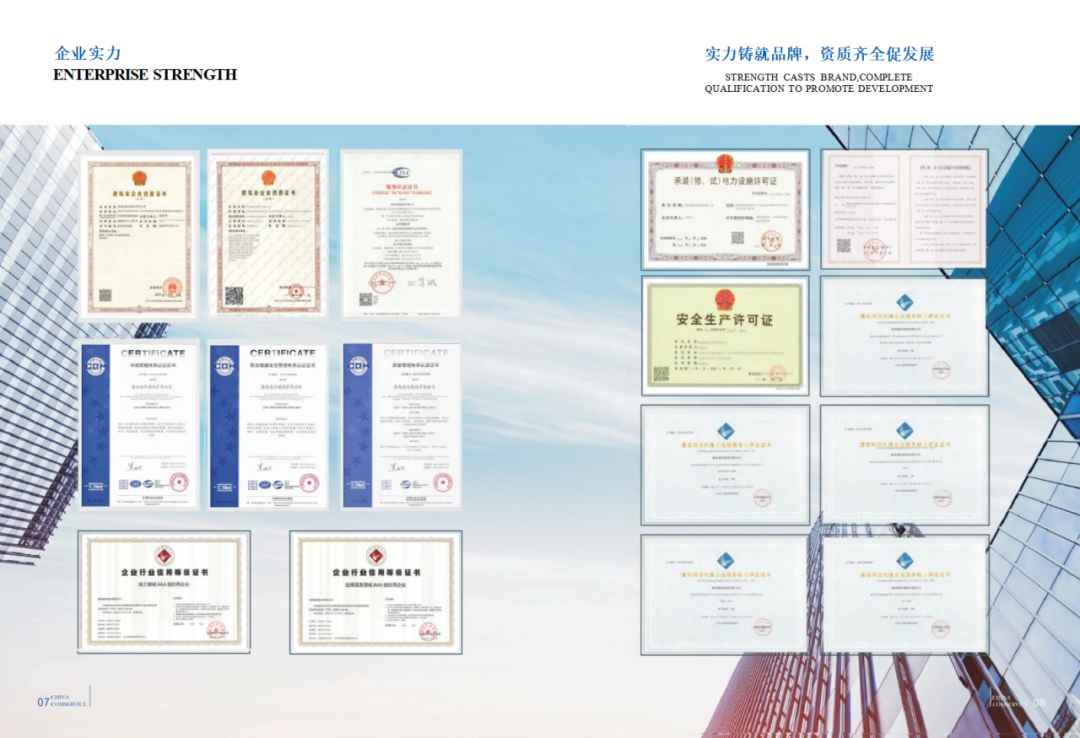Viewport: 1080px width, 738px height.
Task: Click page number 08
Action: click(x=1039, y=702)
